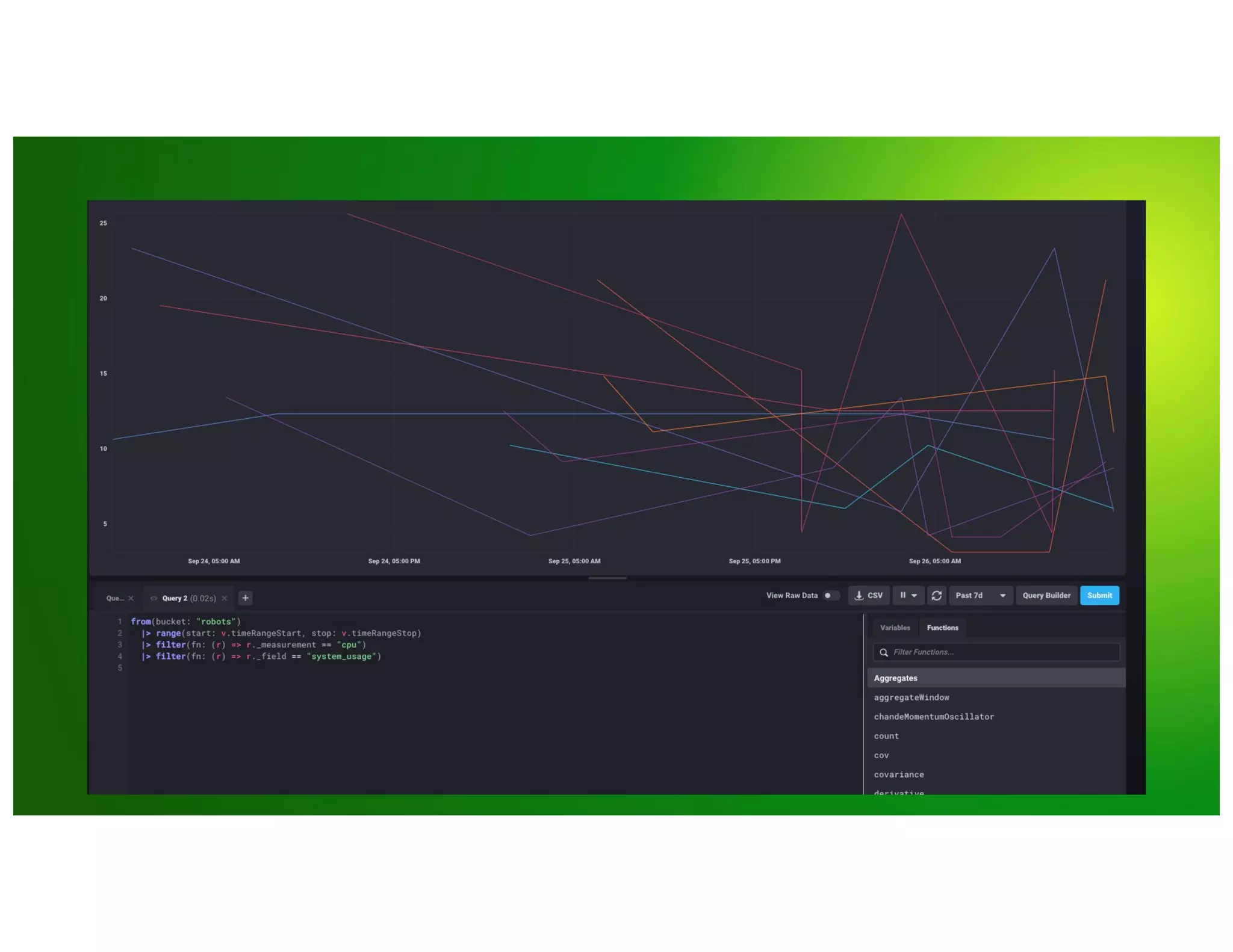Close the first truncated query tab

point(131,598)
